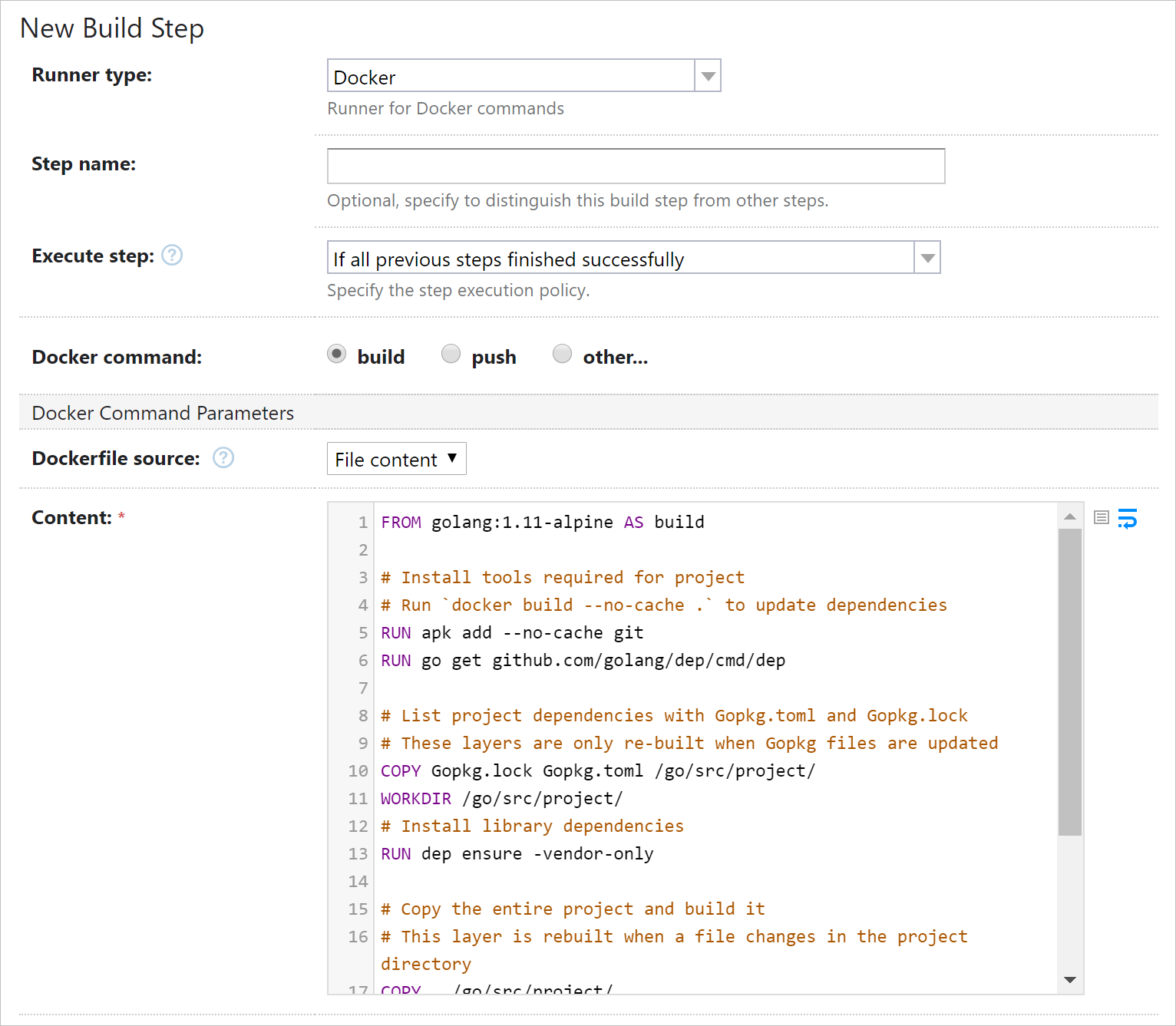This screenshot has height=1026, width=1176.
Task: Click the If all previous steps finished option
Action: tap(507, 259)
